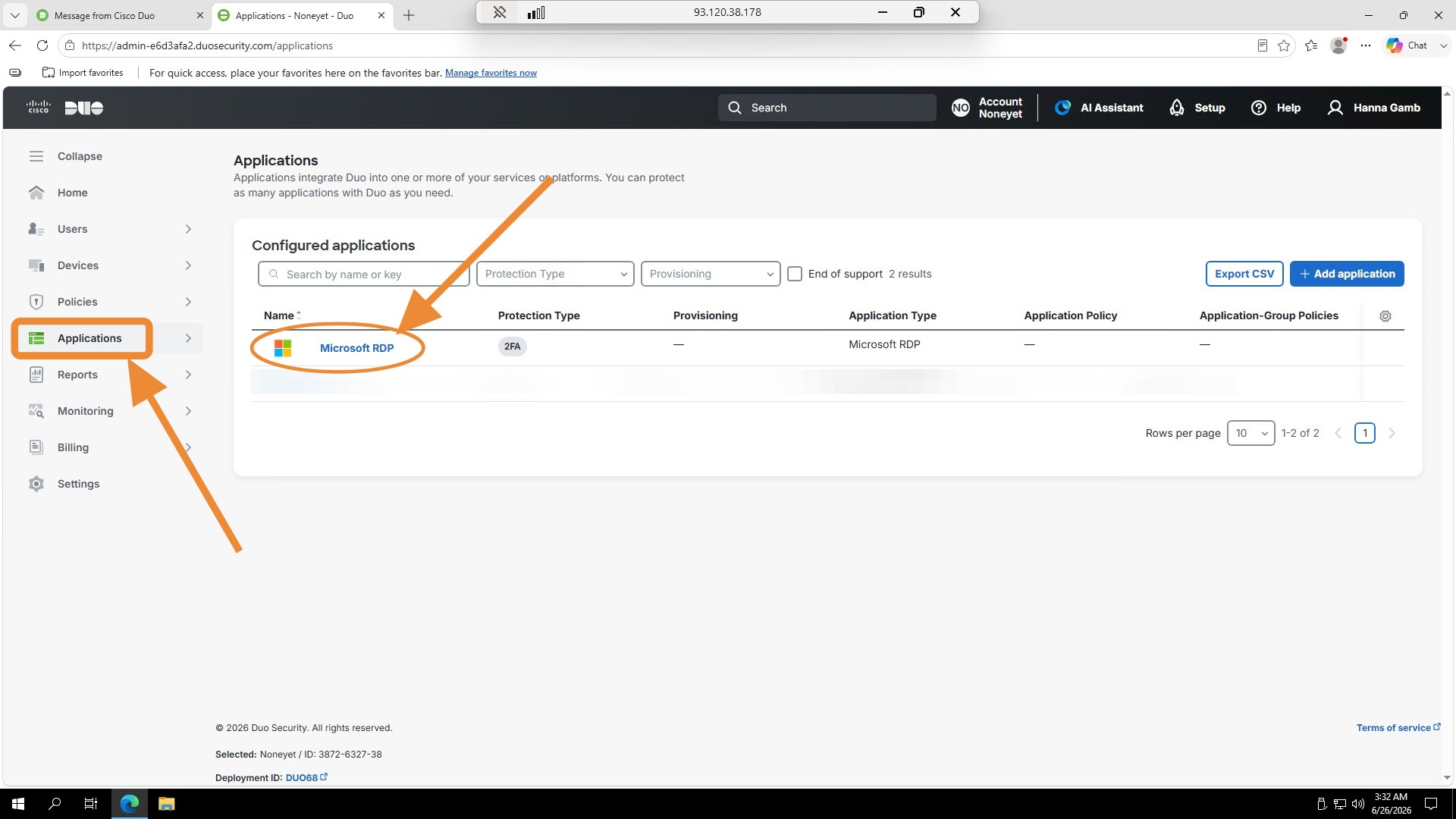Click the Monitoring icon in sidebar
Viewport: 1456px width, 819px height.
click(x=36, y=411)
